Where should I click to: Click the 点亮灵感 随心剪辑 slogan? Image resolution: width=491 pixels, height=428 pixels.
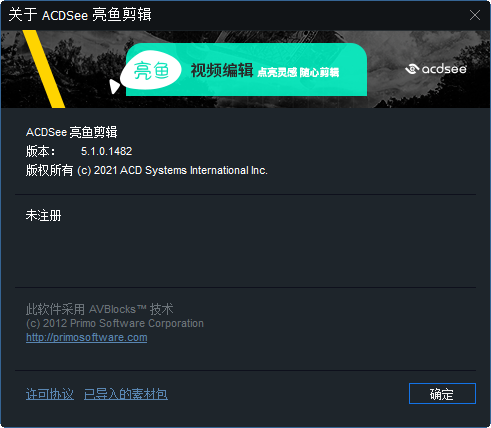(x=298, y=72)
